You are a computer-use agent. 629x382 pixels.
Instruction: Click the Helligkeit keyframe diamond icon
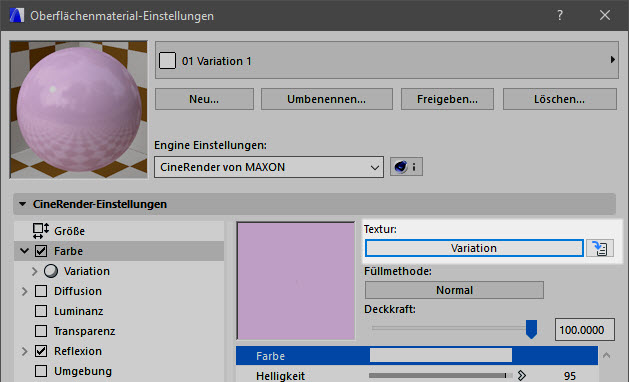tap(521, 376)
